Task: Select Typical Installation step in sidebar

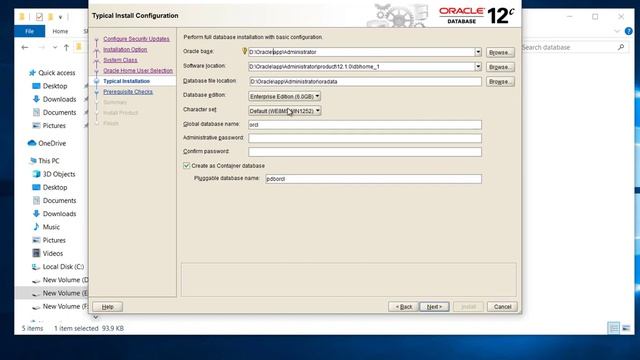Action: [x=127, y=81]
